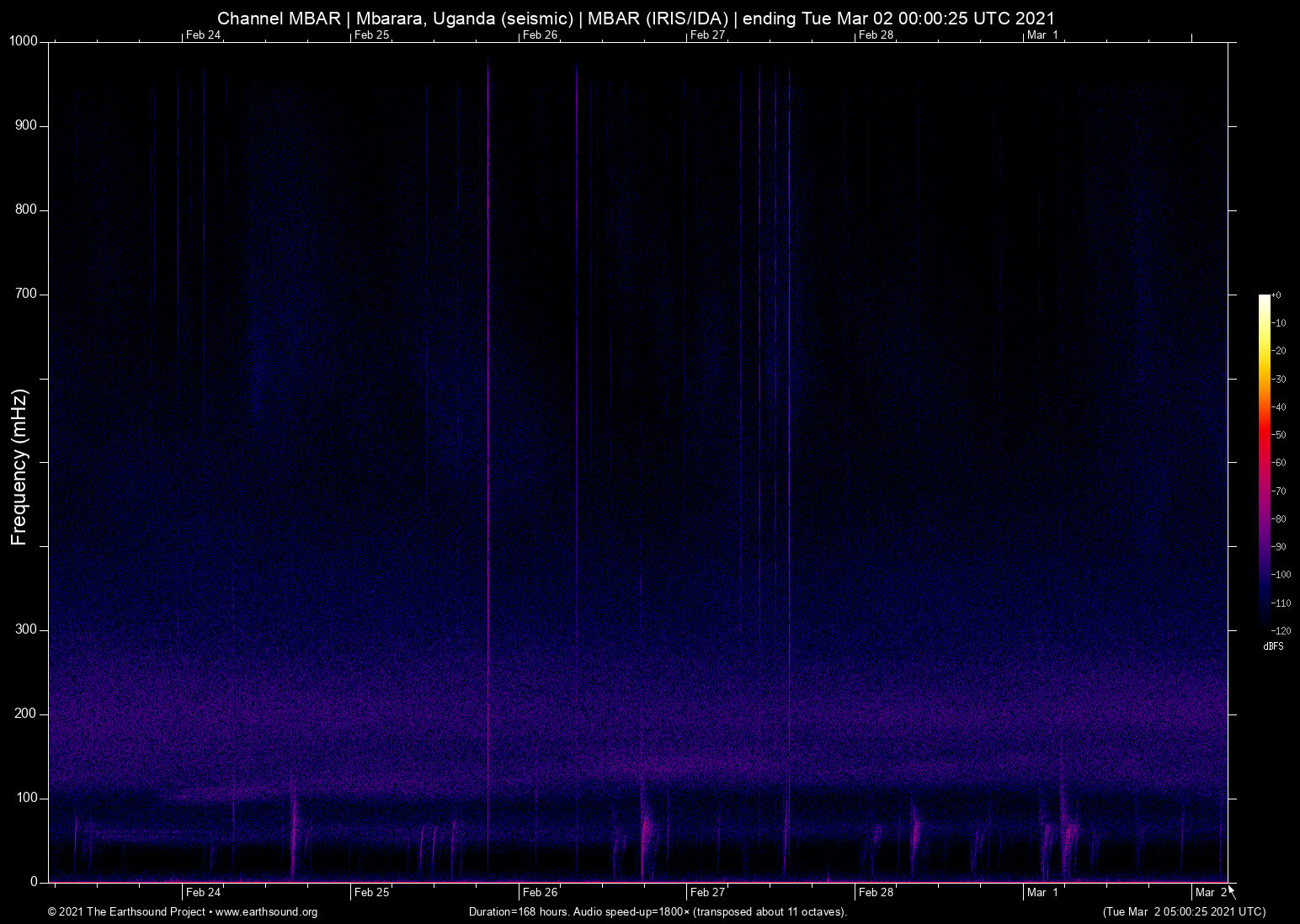Image resolution: width=1300 pixels, height=924 pixels.
Task: Click the Feb 27 label on bottom axis
Action: point(707,893)
